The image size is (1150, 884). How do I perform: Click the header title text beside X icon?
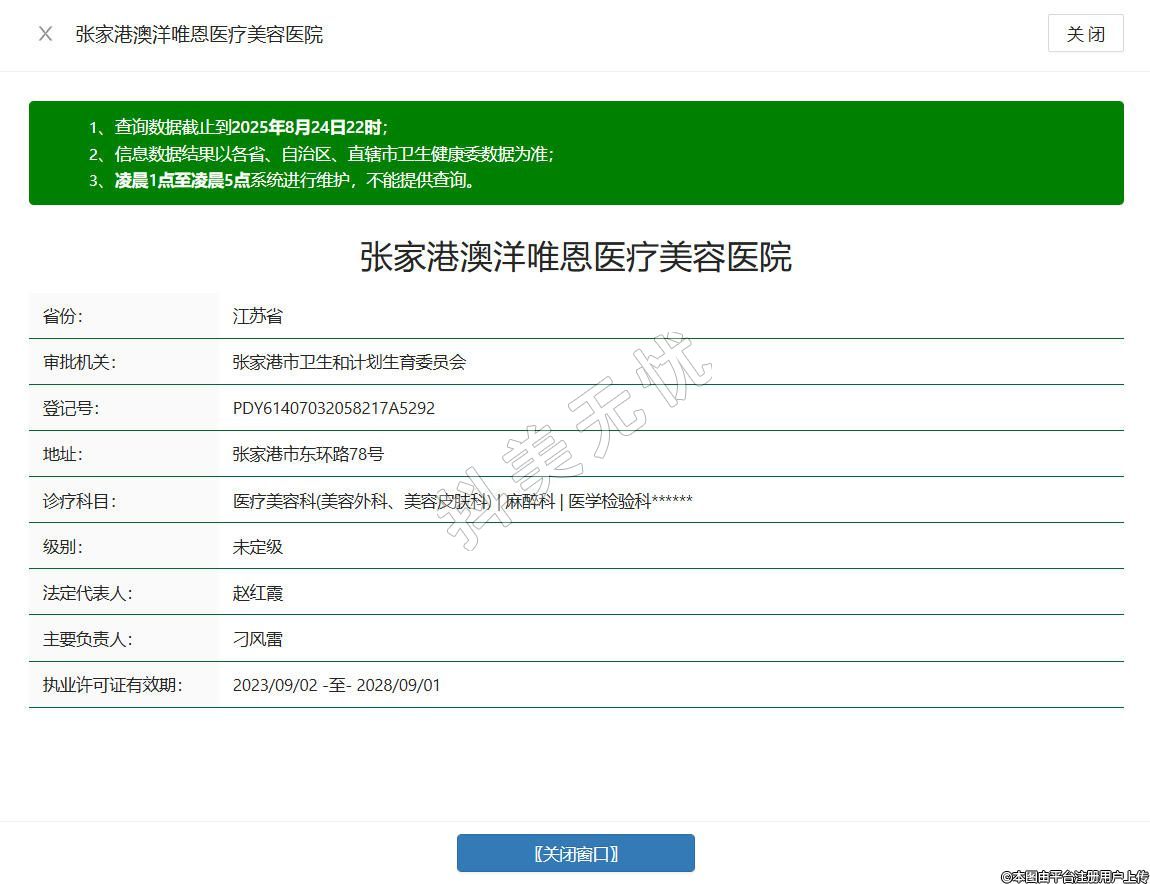point(199,34)
